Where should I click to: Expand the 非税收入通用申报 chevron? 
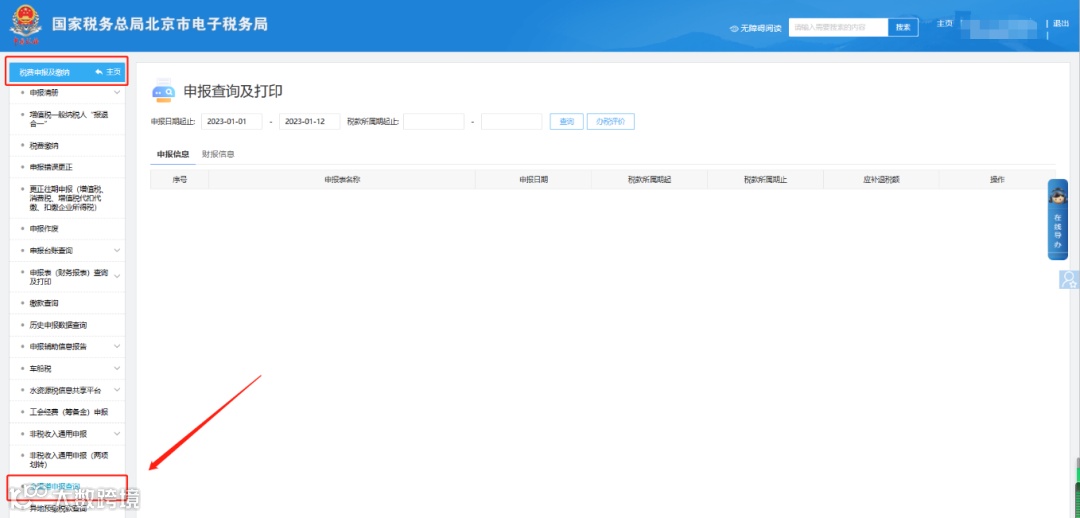coord(117,433)
